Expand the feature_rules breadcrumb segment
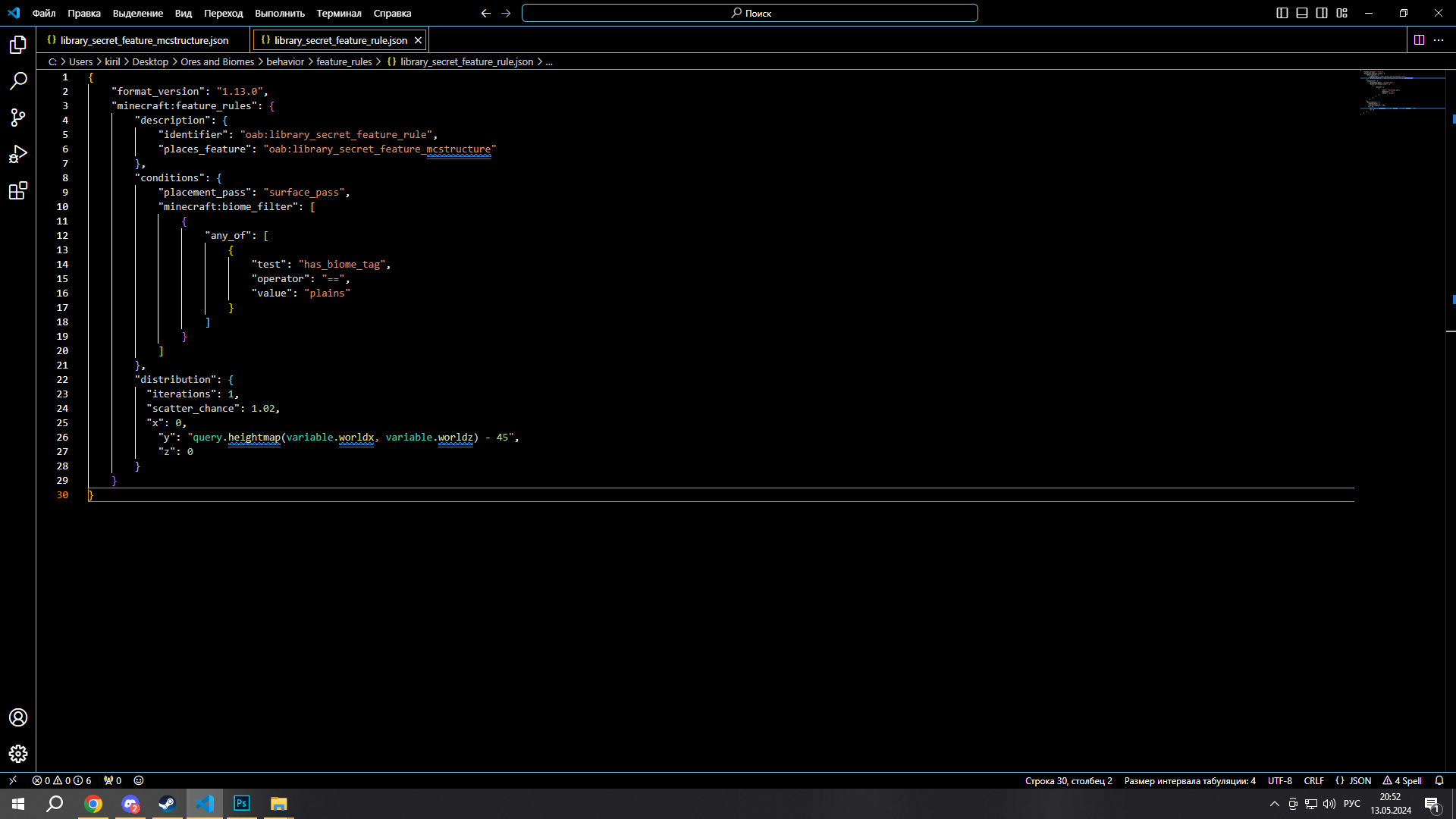Viewport: 1456px width, 819px height. point(344,62)
